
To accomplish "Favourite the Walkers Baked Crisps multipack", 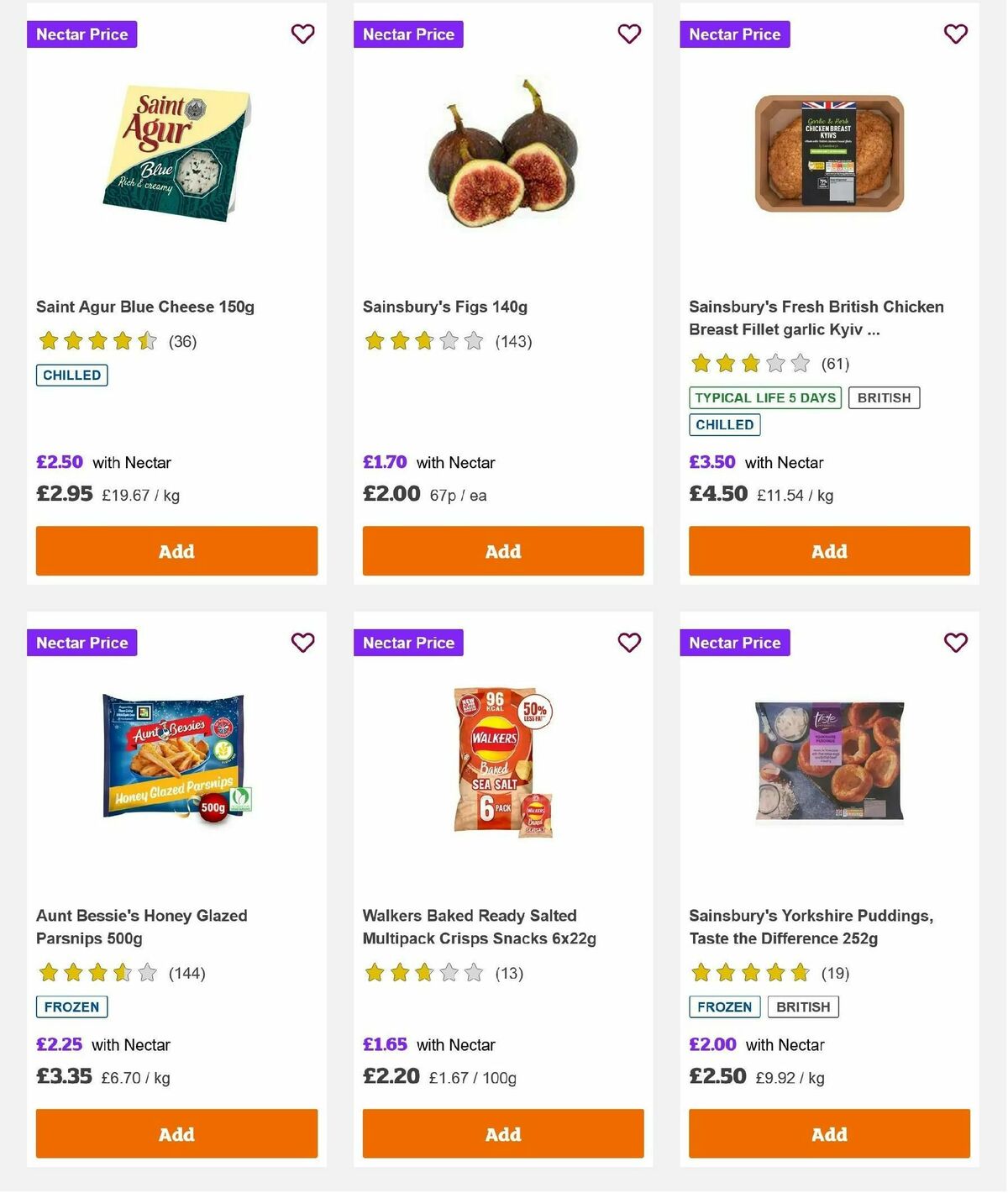I will (629, 642).
